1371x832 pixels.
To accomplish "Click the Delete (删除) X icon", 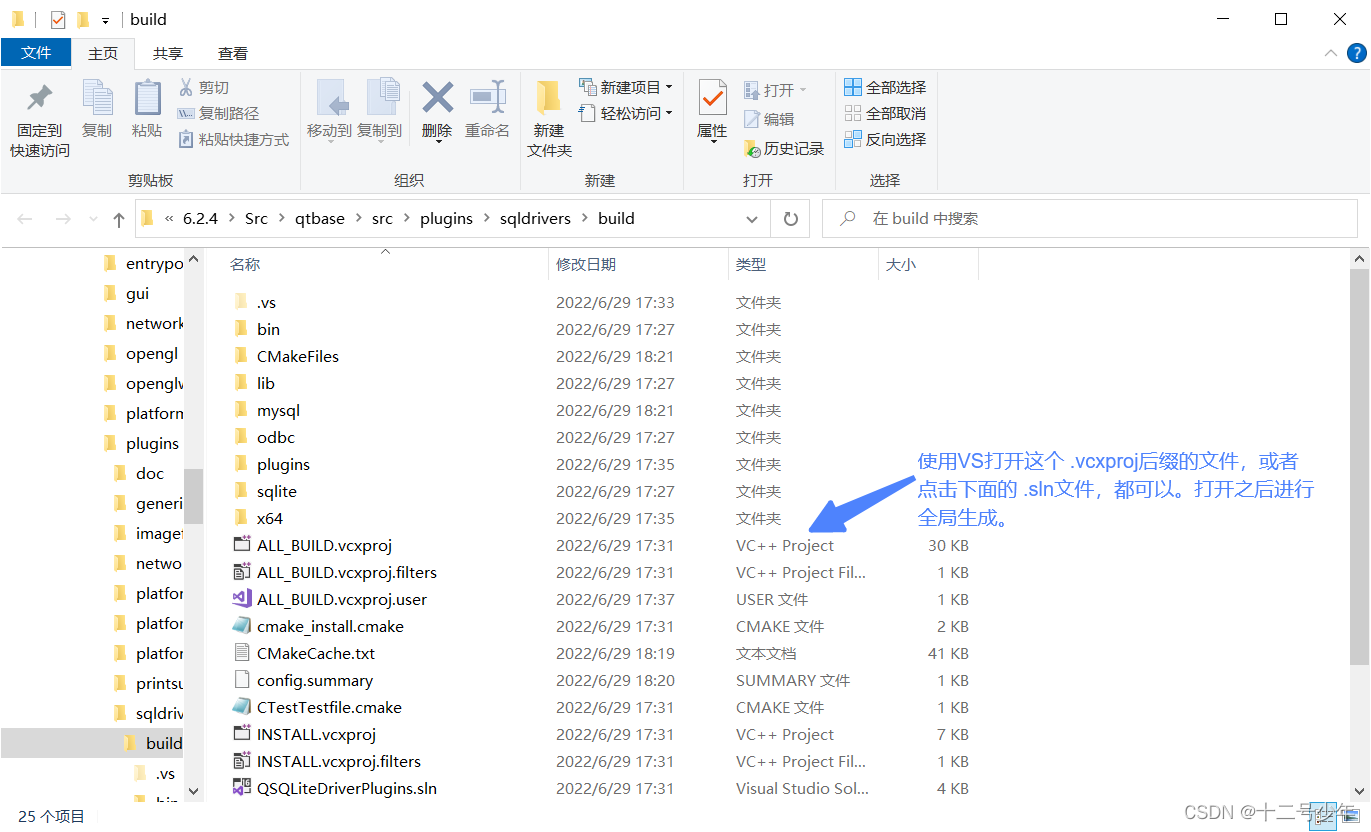I will (x=437, y=98).
